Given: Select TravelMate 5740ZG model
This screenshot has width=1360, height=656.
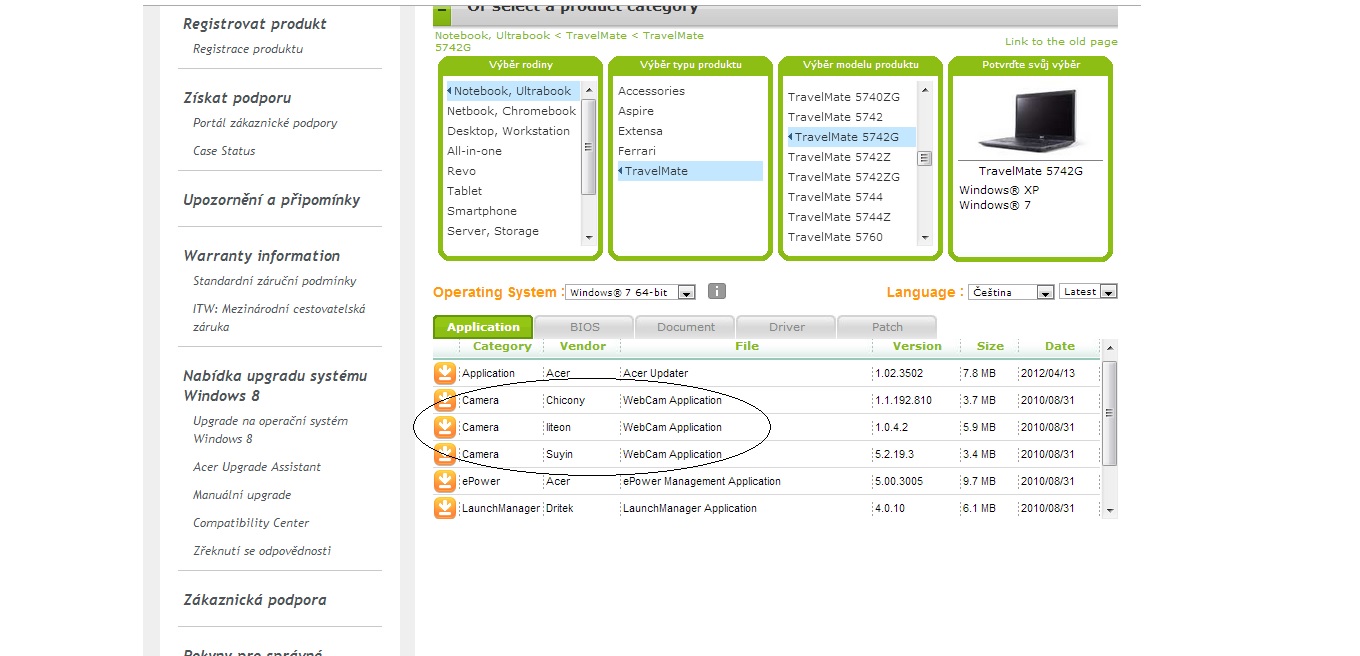Looking at the screenshot, I should 843,97.
